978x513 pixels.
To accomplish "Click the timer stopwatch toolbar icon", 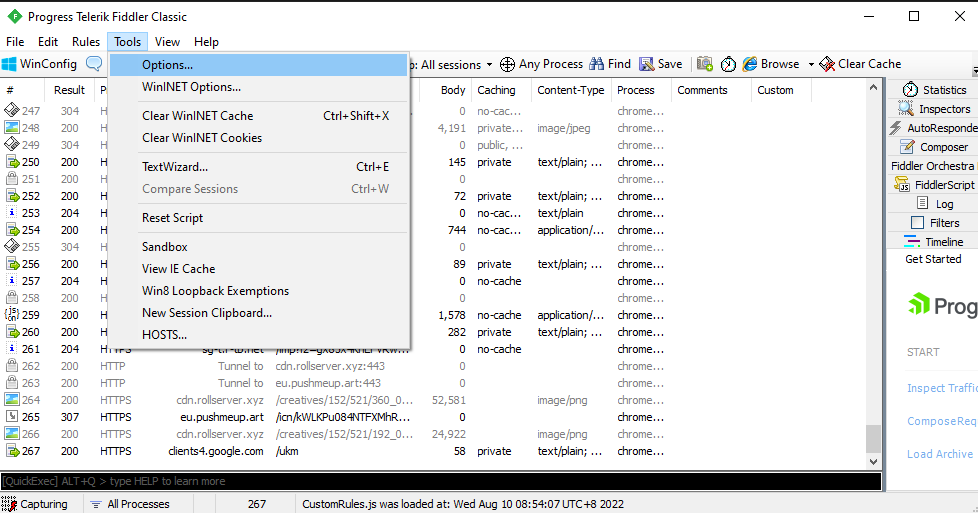I will (728, 64).
